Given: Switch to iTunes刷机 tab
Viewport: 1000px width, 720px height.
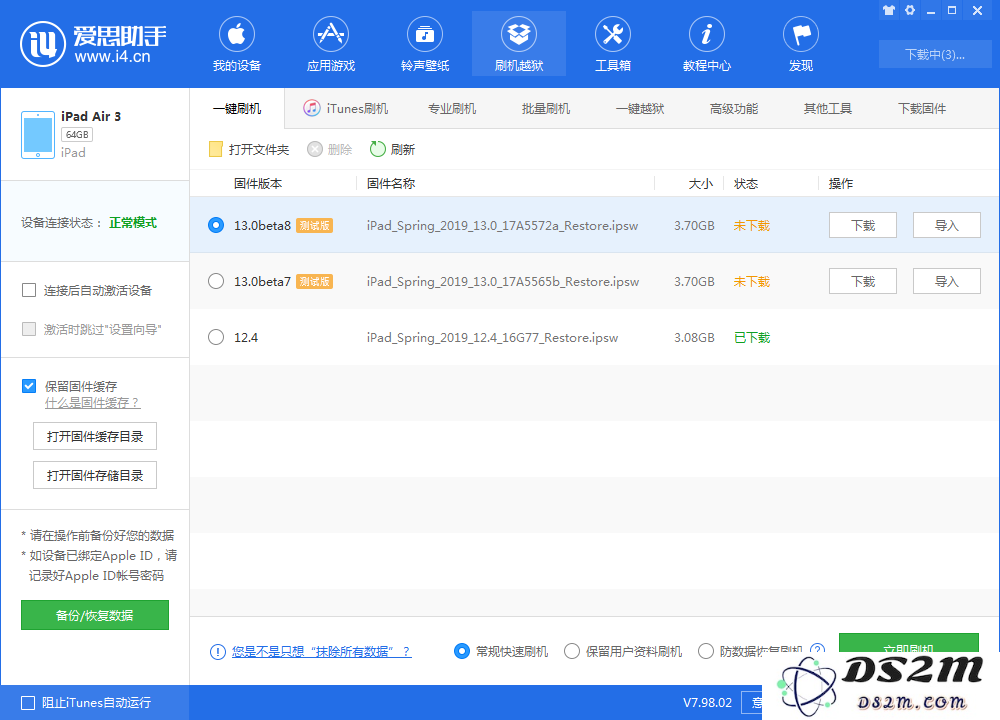Looking at the screenshot, I should (346, 109).
